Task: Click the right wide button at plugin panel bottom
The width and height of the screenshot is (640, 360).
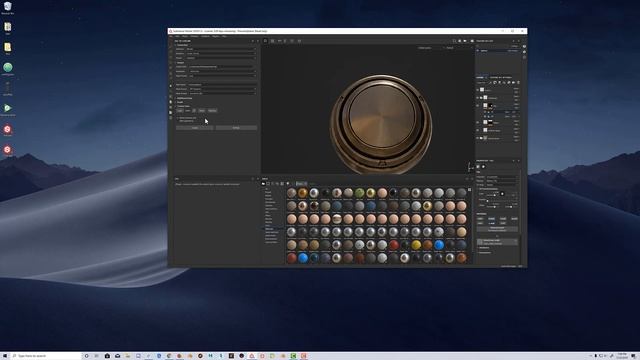Action: tap(236, 128)
